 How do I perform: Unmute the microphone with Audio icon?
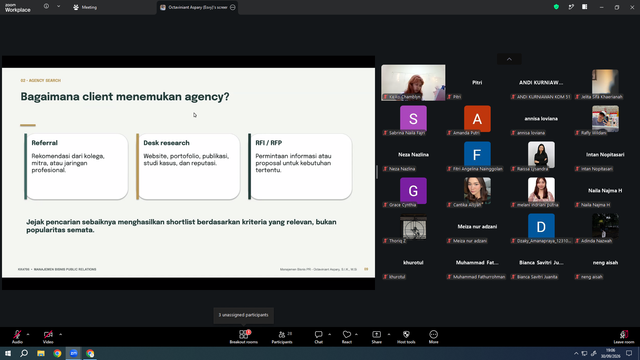(17, 336)
